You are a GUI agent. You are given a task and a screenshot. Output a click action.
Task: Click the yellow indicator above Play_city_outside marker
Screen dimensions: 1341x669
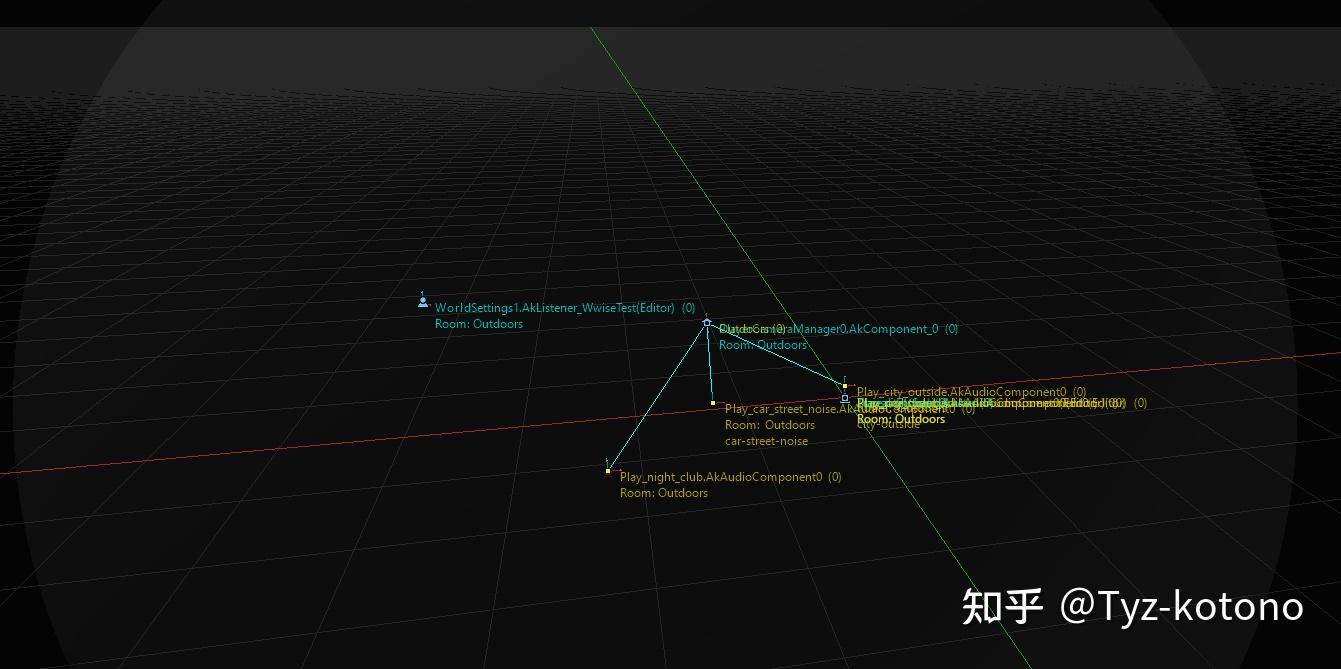pyautogui.click(x=845, y=377)
